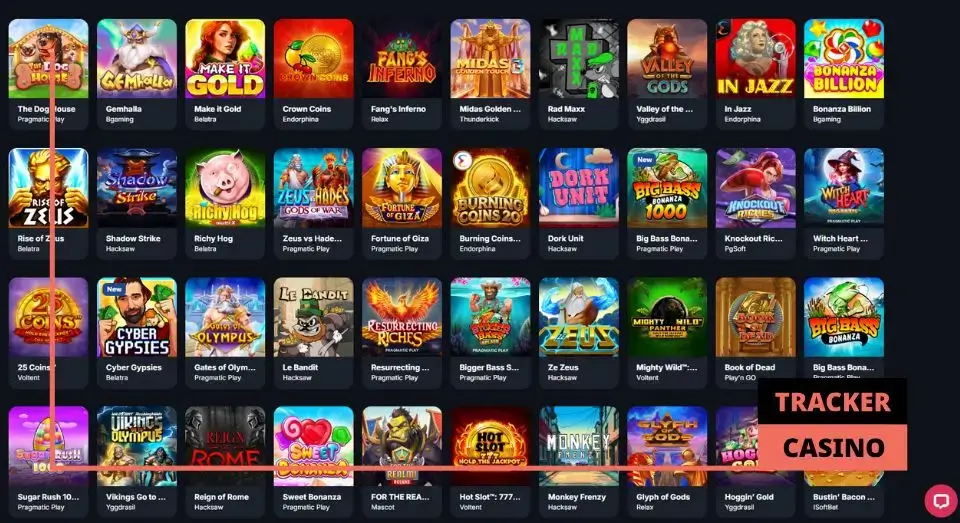Open the Dork Unit game tile

click(579, 188)
